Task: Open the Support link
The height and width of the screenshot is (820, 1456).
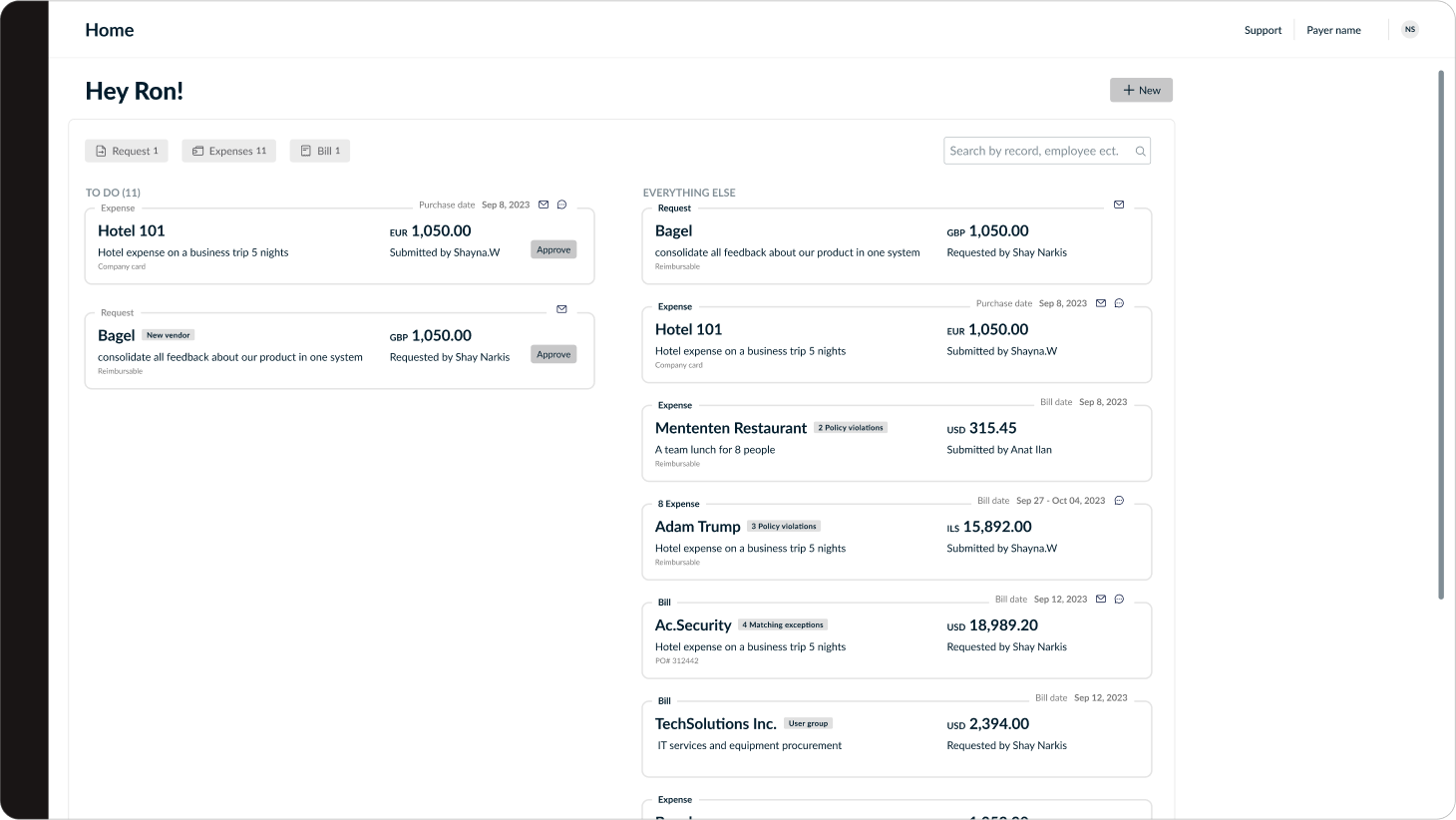Action: coord(1263,30)
